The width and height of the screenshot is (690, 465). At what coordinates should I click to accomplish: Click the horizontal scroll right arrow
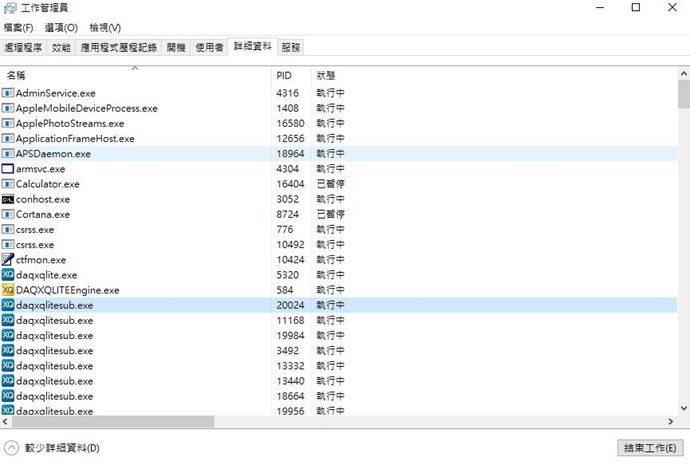(671, 421)
